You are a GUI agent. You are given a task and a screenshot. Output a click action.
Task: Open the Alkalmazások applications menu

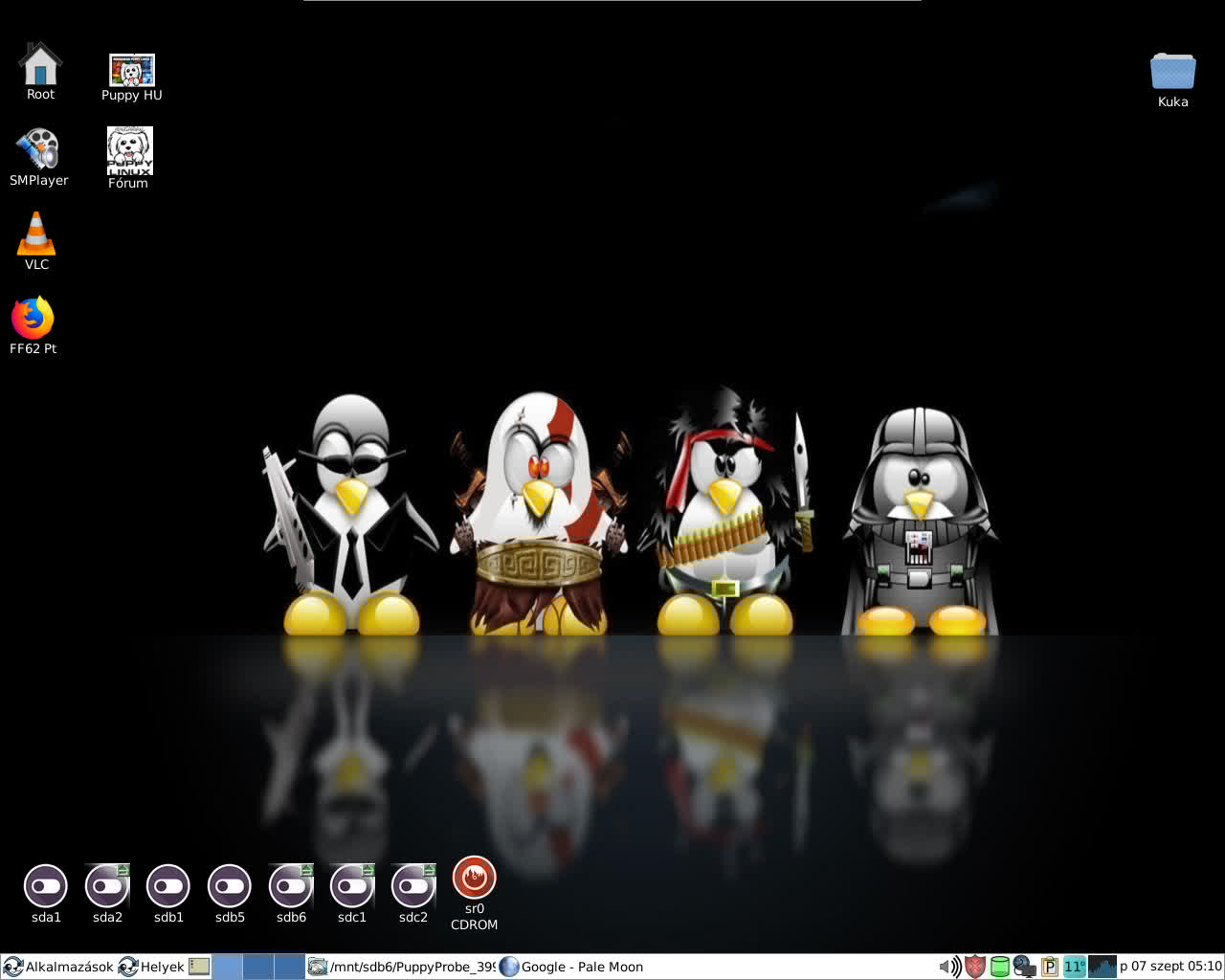[58, 967]
